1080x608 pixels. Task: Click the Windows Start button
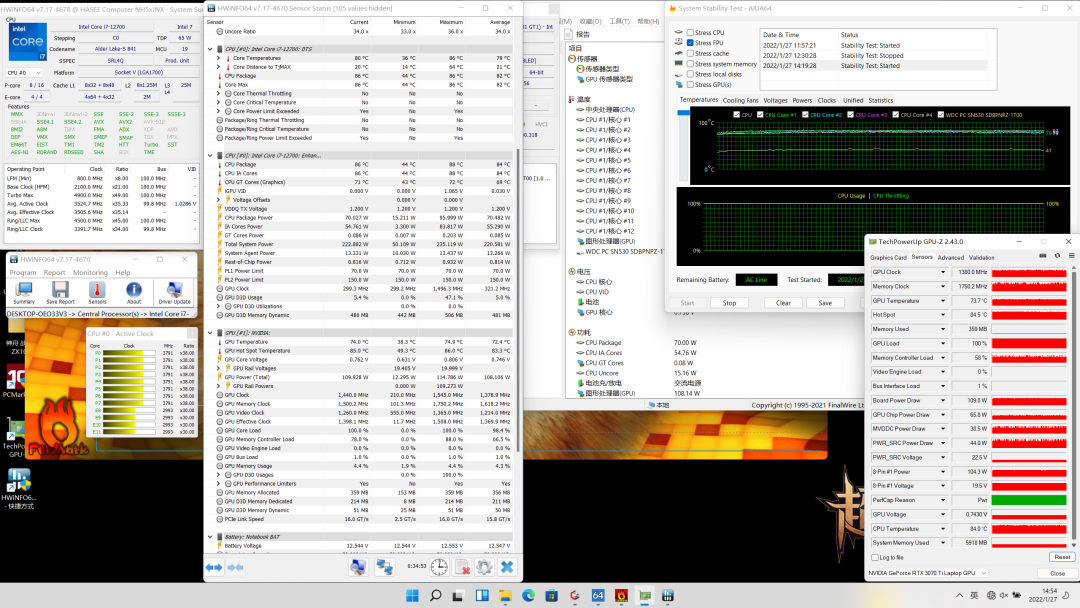412,597
